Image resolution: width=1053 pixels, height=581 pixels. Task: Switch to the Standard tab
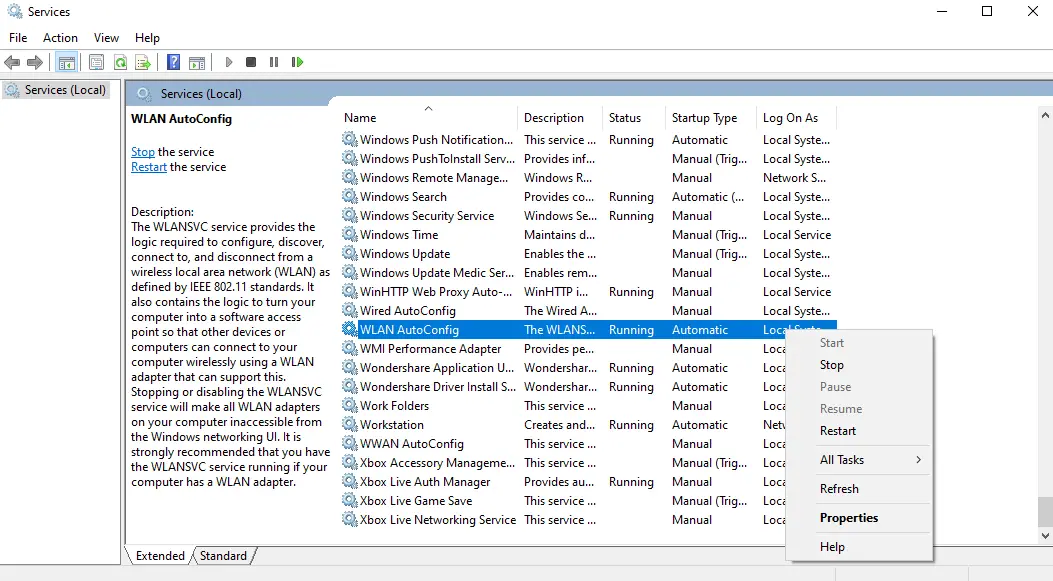[223, 555]
